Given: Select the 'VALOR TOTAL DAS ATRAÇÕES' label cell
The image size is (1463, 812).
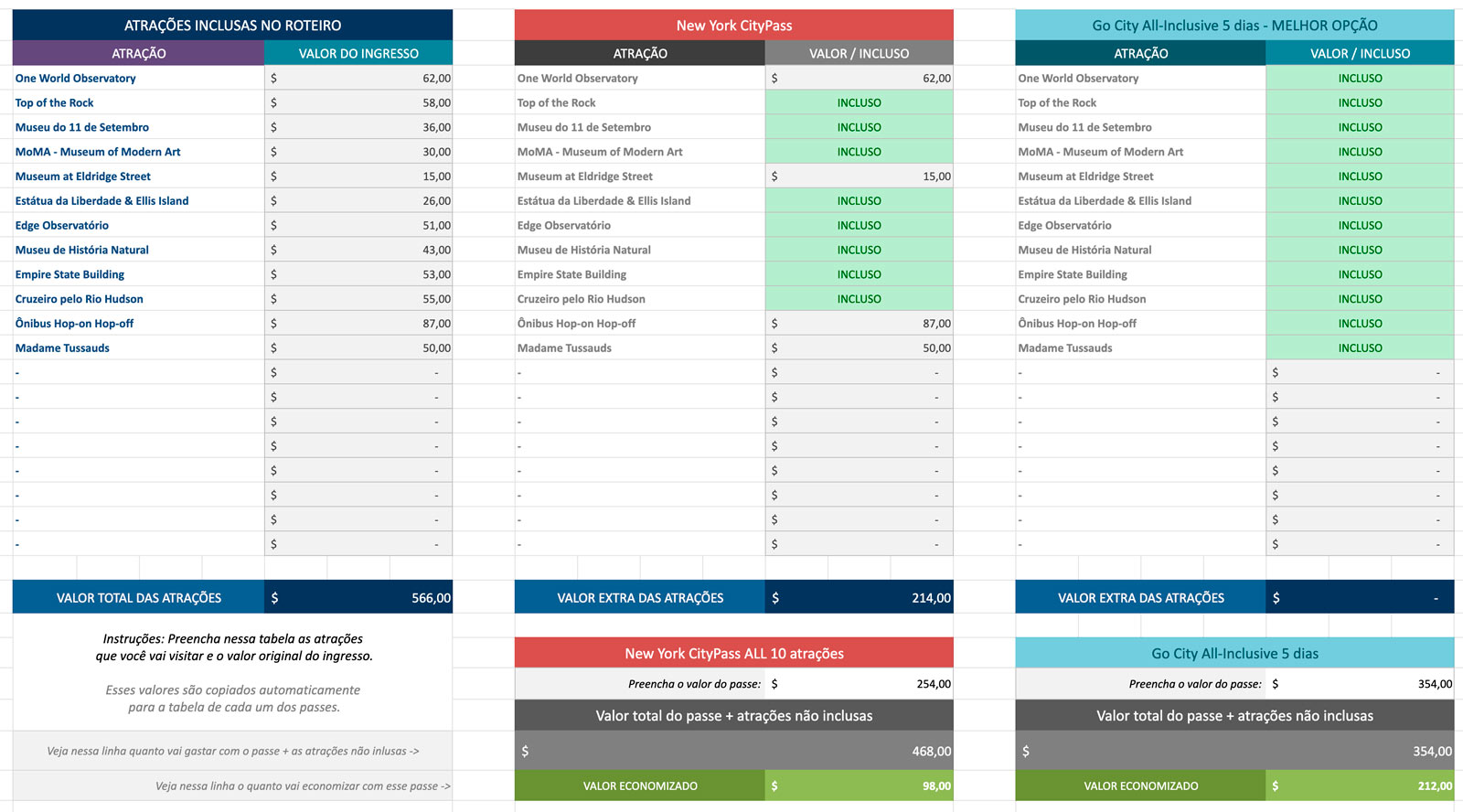Looking at the screenshot, I should pyautogui.click(x=139, y=598).
